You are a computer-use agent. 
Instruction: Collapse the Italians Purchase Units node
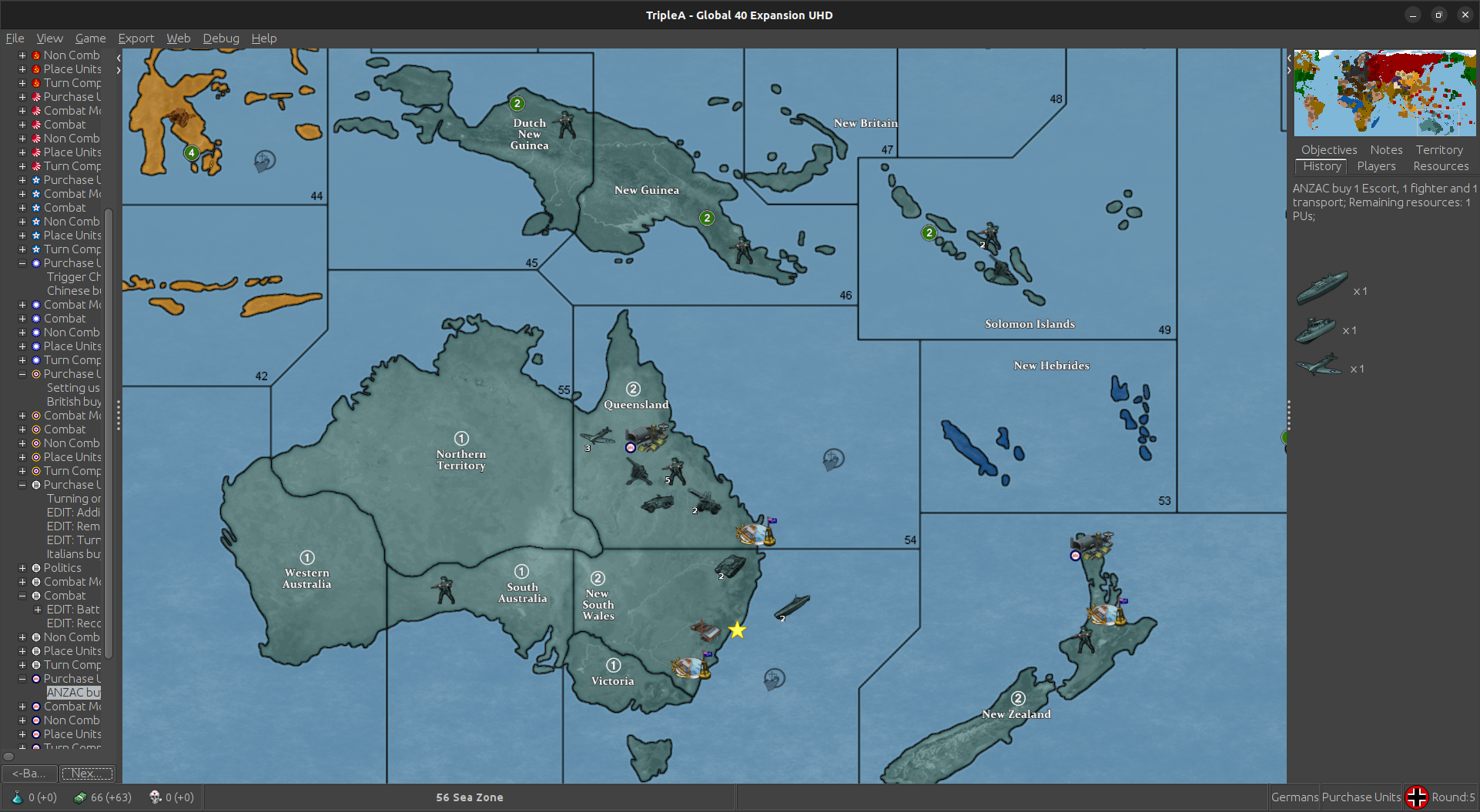tap(22, 484)
